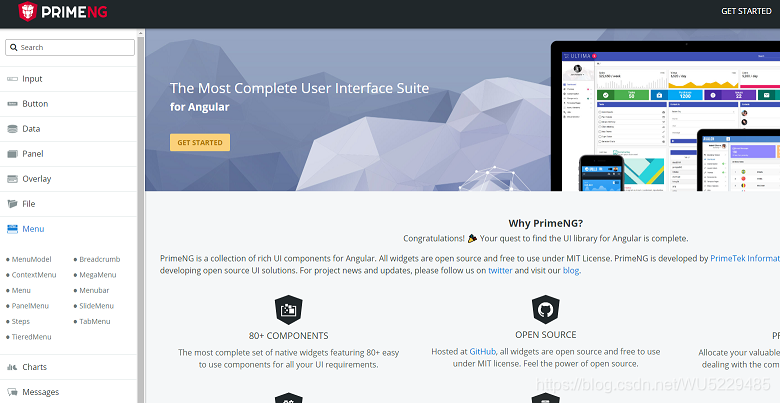This screenshot has width=780, height=403.
Task: Click the Most Complete User Interface Suite title
Action: point(299,88)
